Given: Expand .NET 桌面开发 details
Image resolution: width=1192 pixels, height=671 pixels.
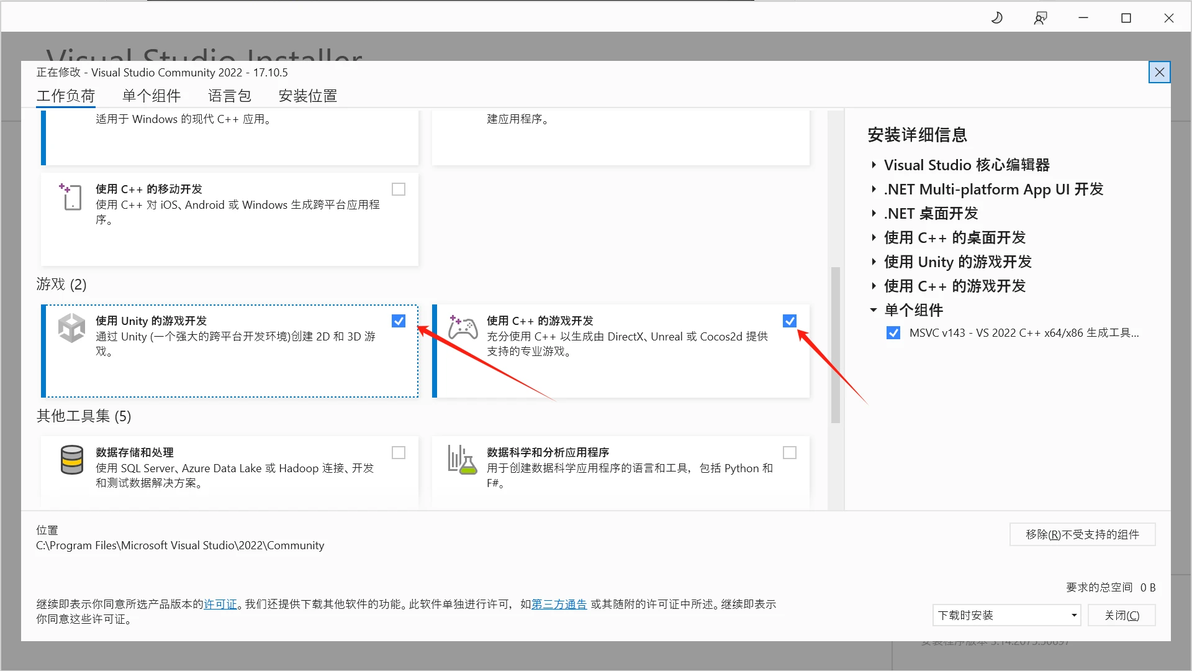Looking at the screenshot, I should pos(873,214).
